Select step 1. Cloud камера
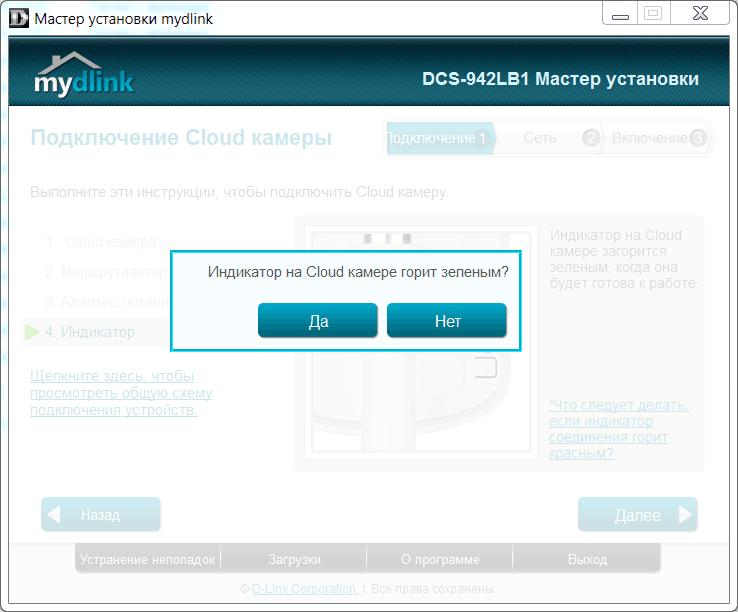The image size is (738, 612). [101, 242]
